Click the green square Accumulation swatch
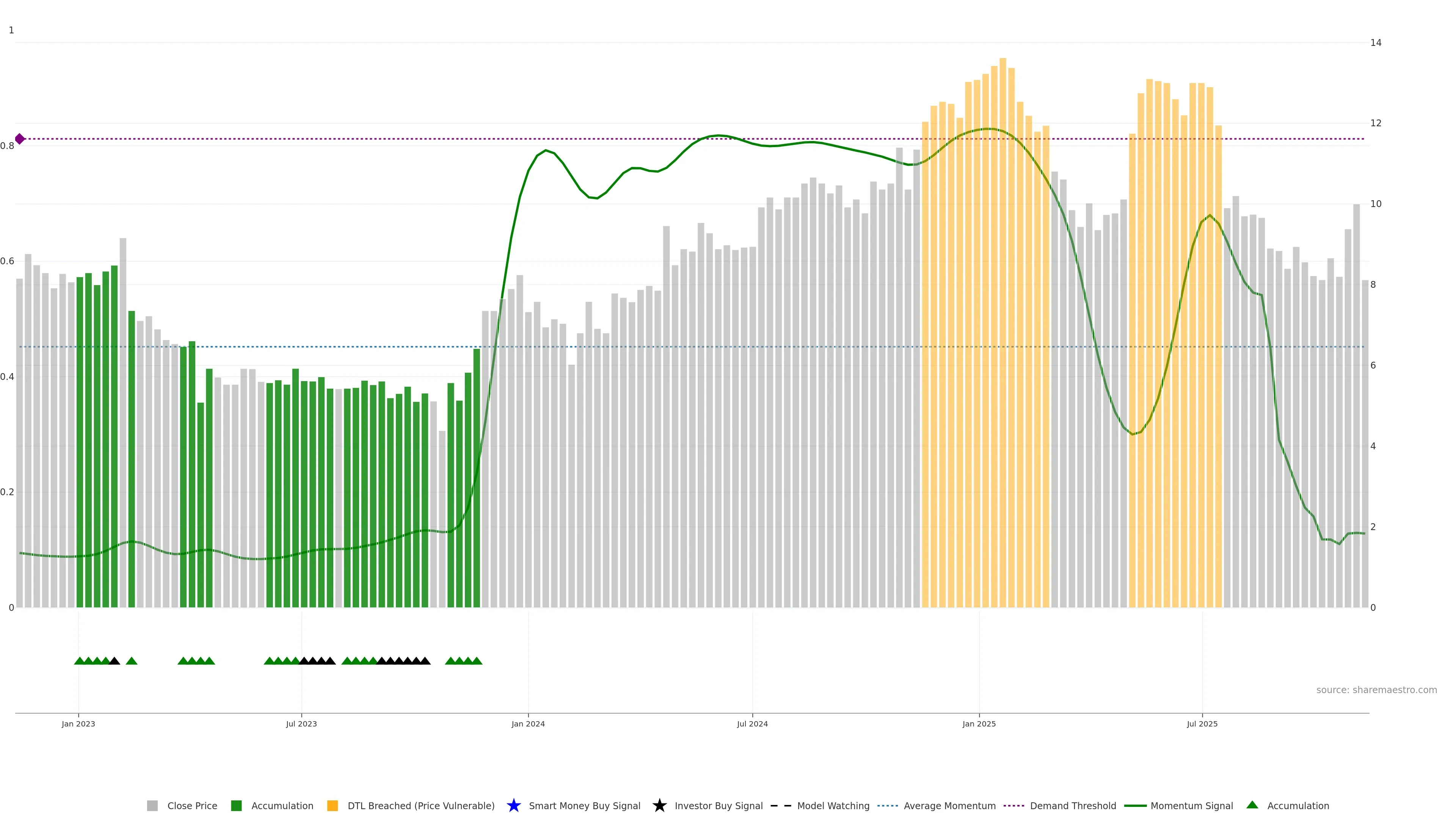This screenshot has height=819, width=1456. [x=236, y=805]
